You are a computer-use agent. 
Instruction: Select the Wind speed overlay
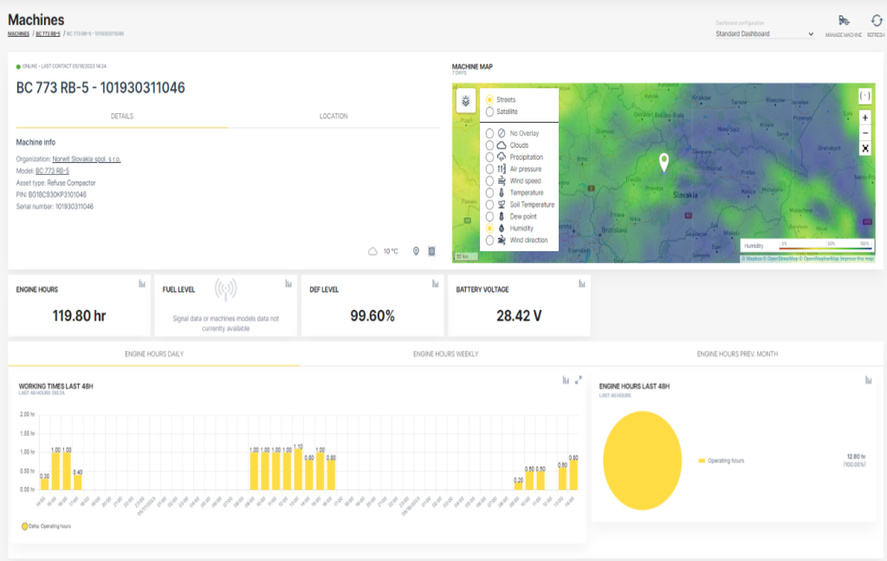pyautogui.click(x=490, y=181)
